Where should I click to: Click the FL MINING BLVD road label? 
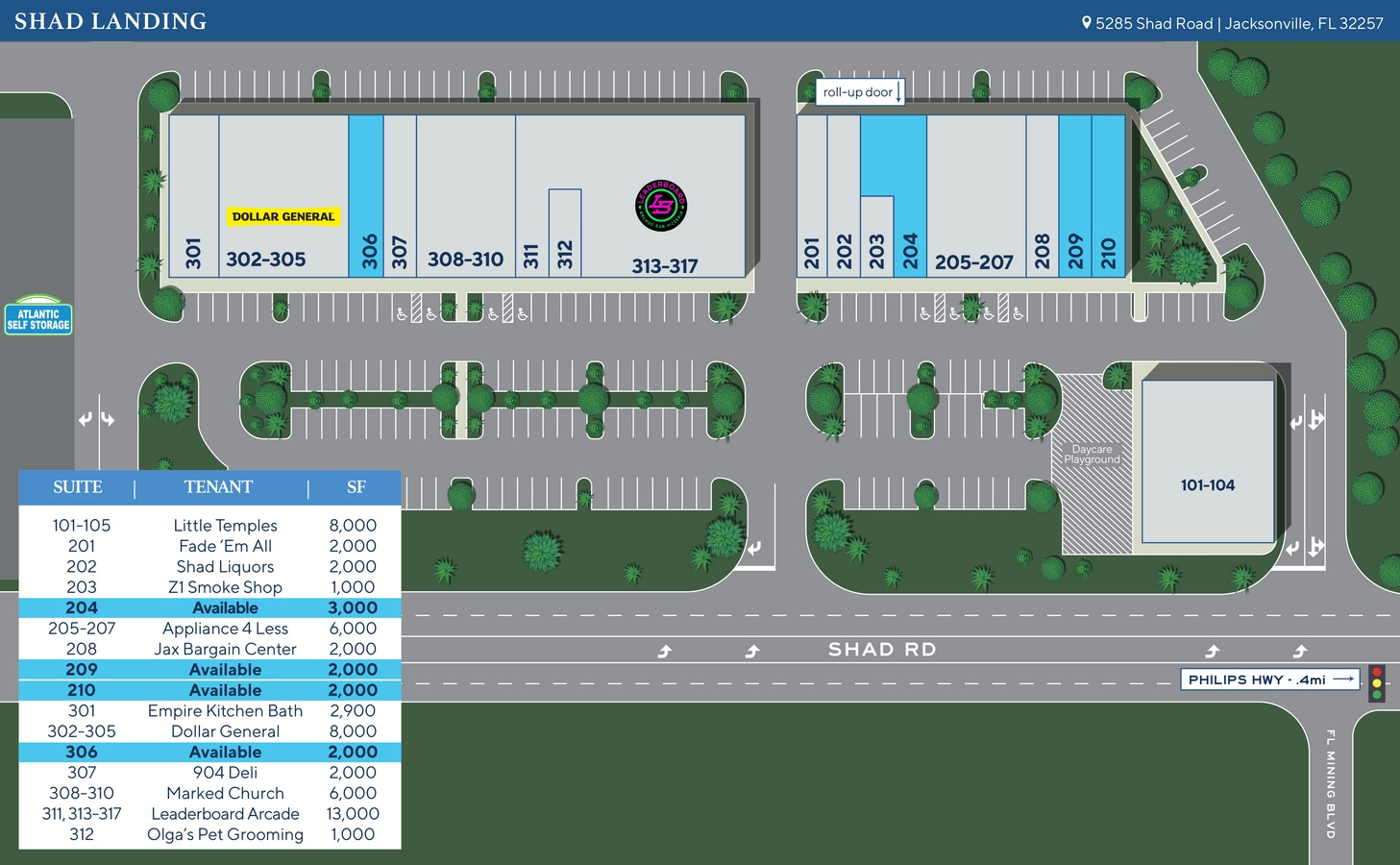(x=1331, y=783)
